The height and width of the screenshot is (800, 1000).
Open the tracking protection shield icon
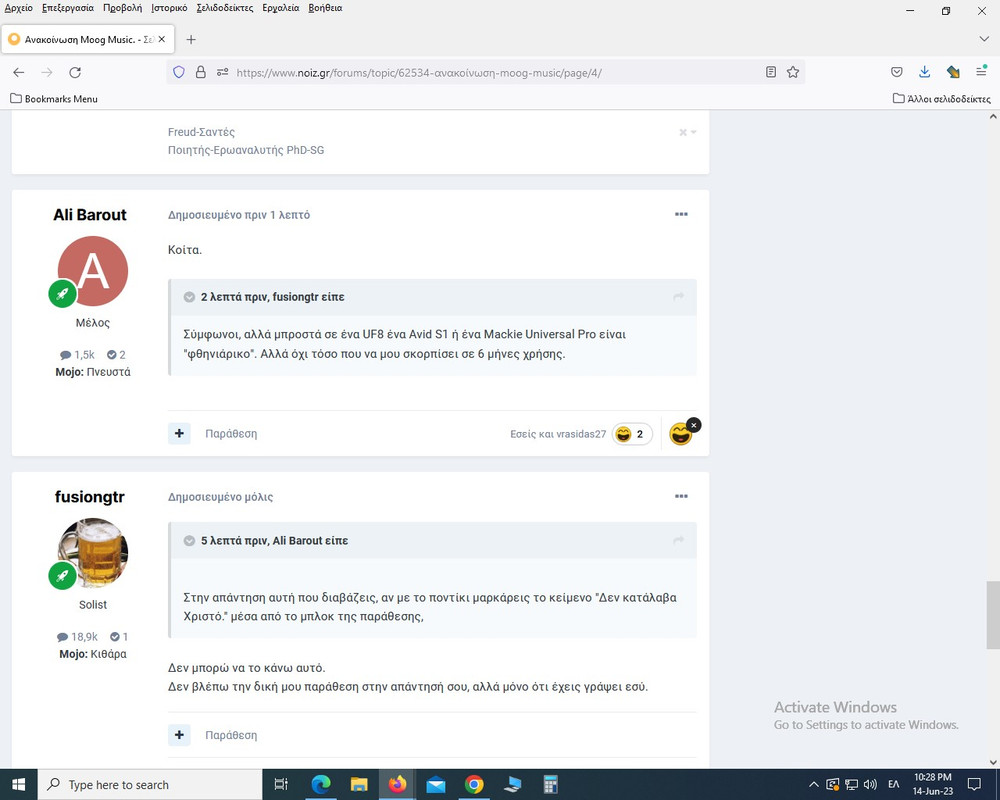coord(179,73)
